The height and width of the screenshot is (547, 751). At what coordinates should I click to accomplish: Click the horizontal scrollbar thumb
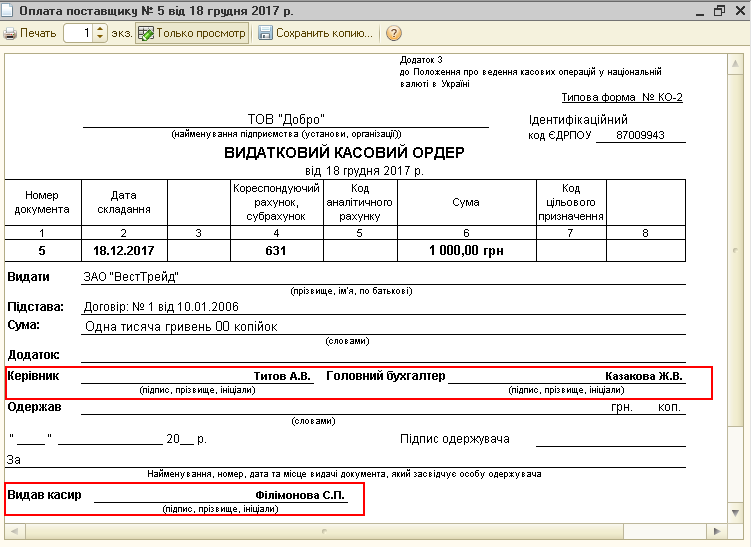[x=324, y=531]
